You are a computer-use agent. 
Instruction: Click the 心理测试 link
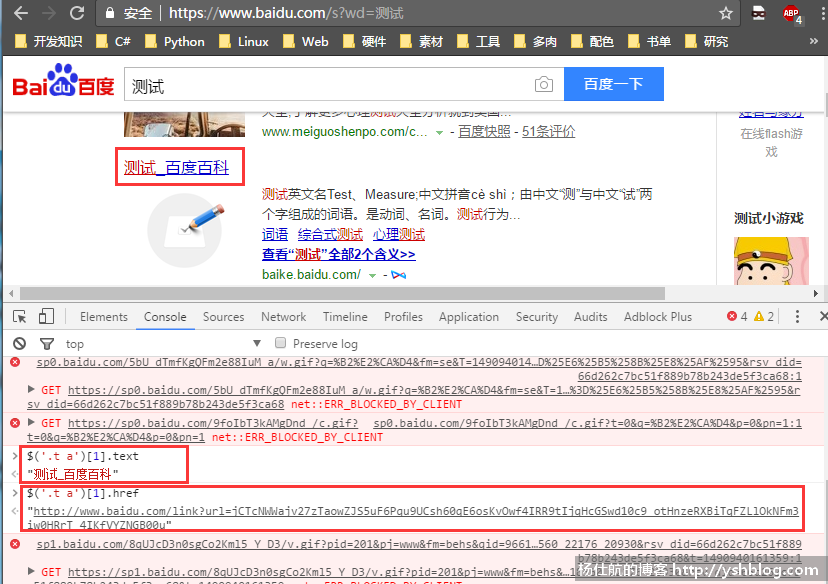click(x=399, y=234)
